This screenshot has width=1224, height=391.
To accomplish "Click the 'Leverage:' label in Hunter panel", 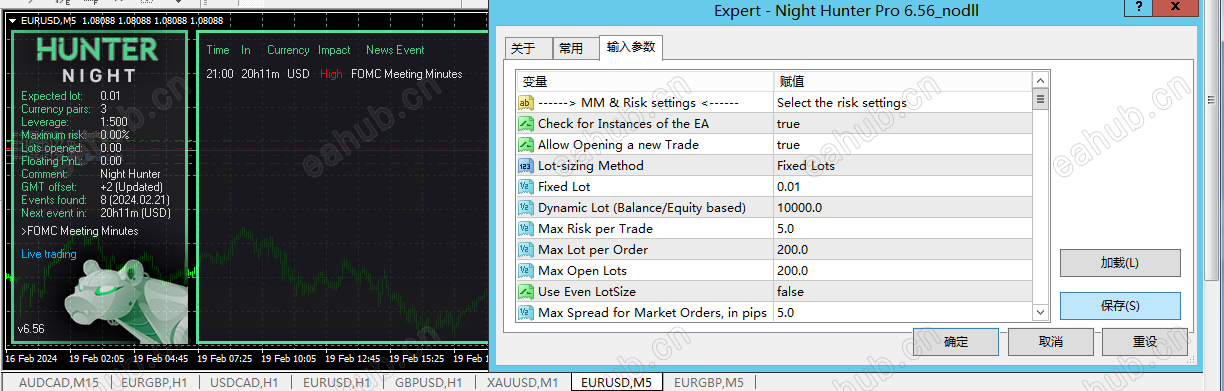I will 45,122.
